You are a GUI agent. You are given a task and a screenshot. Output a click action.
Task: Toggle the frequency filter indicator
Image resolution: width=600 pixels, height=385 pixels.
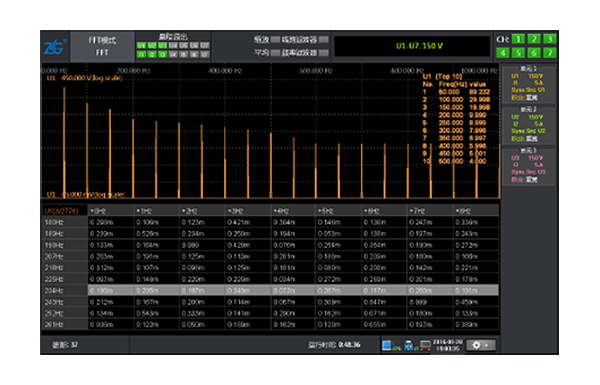point(324,53)
